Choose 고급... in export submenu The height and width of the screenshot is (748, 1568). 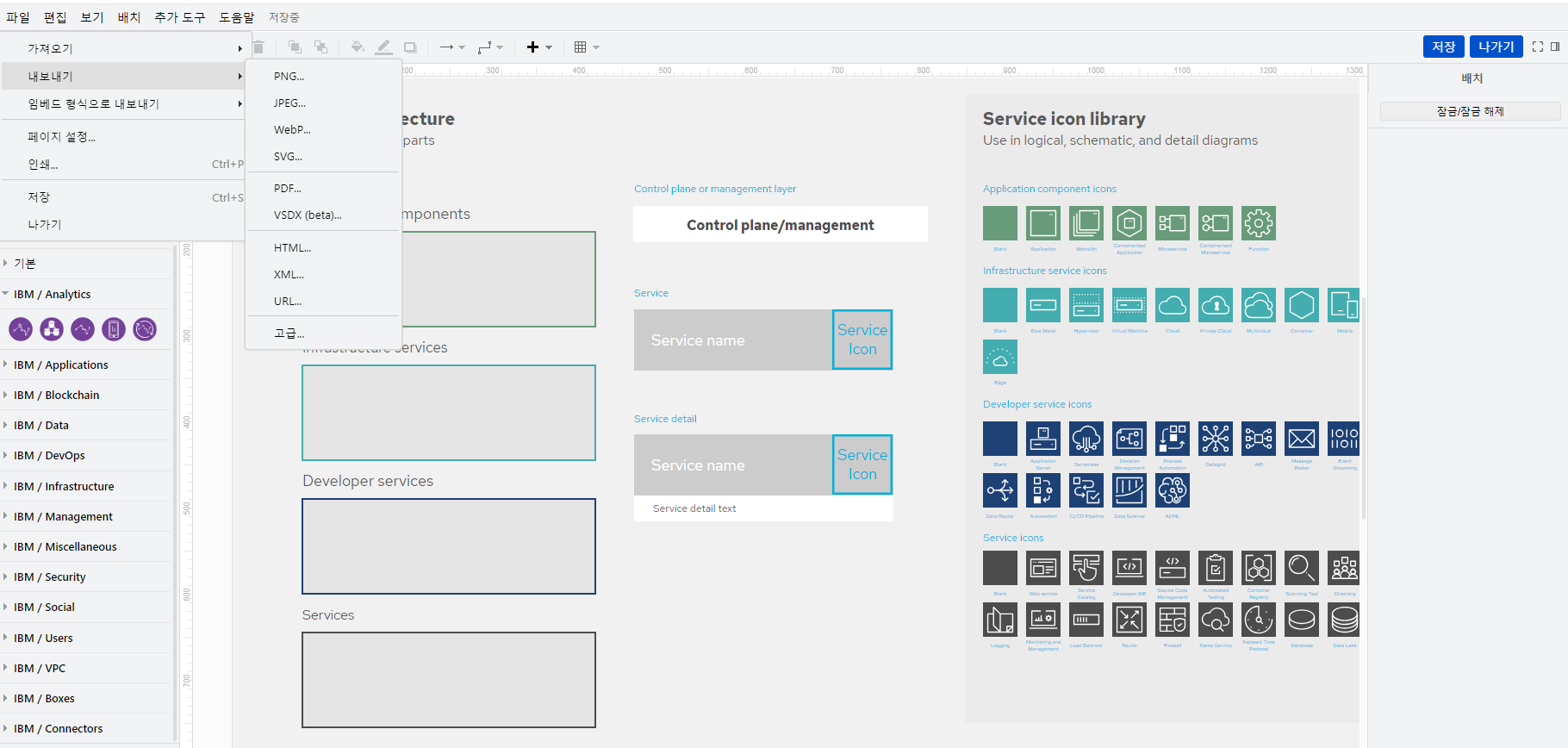pos(323,333)
